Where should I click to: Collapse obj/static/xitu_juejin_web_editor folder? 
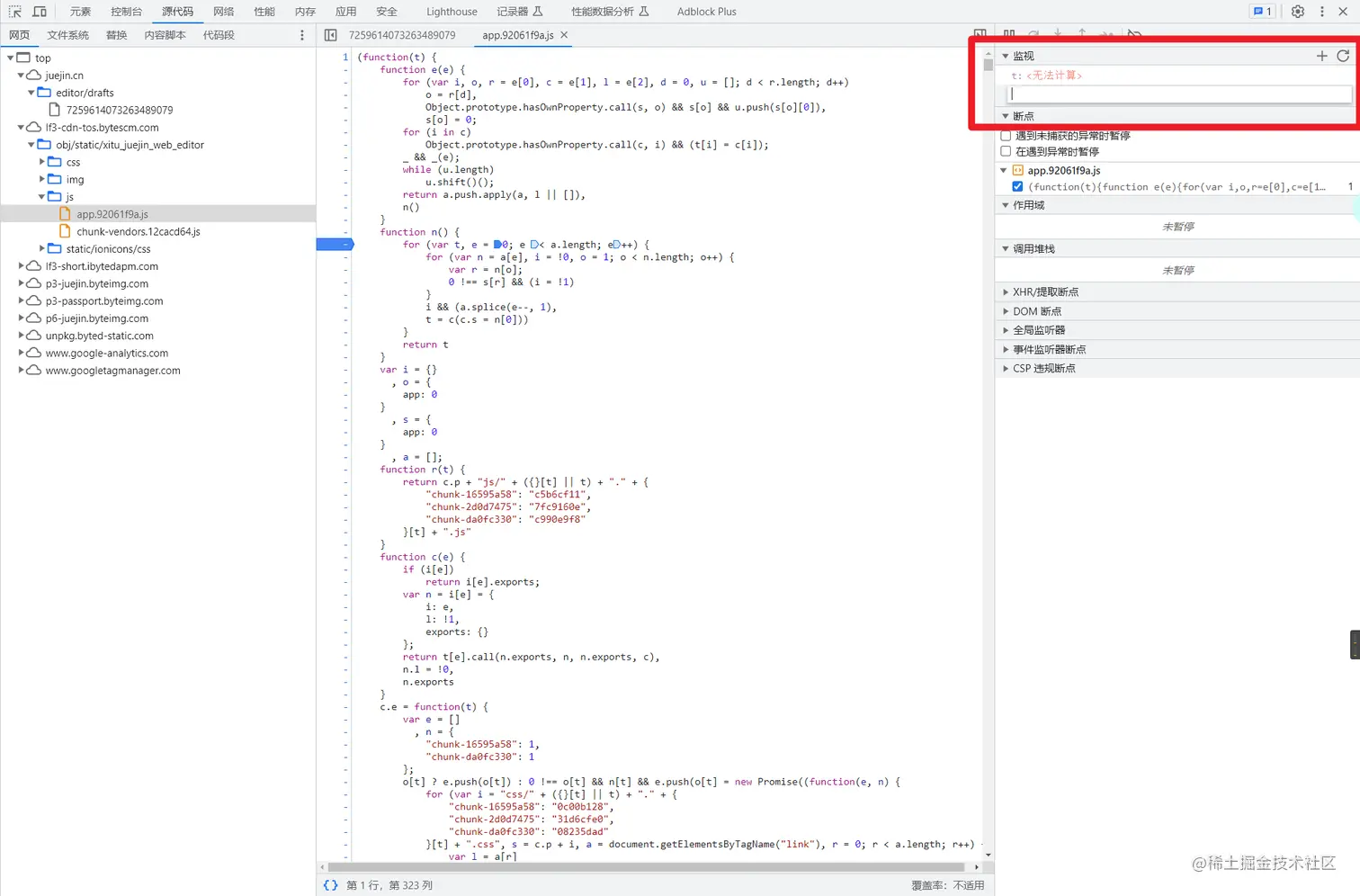tap(31, 145)
